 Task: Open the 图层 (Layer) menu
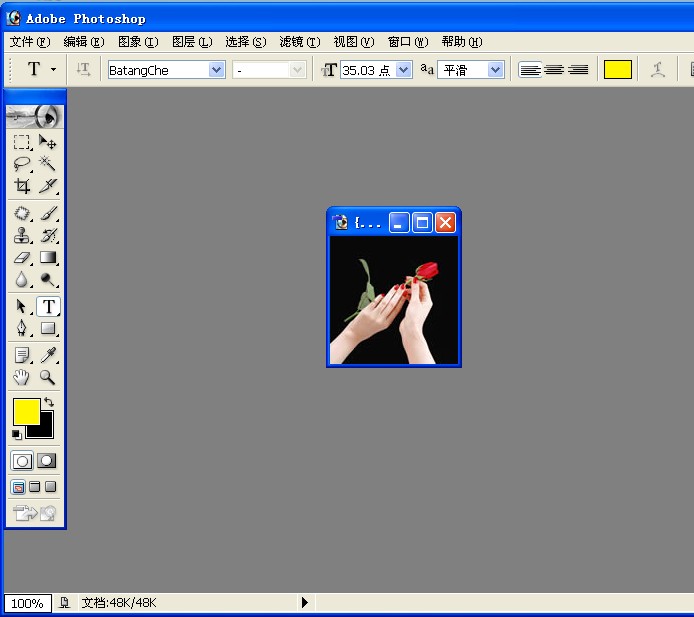coord(191,42)
